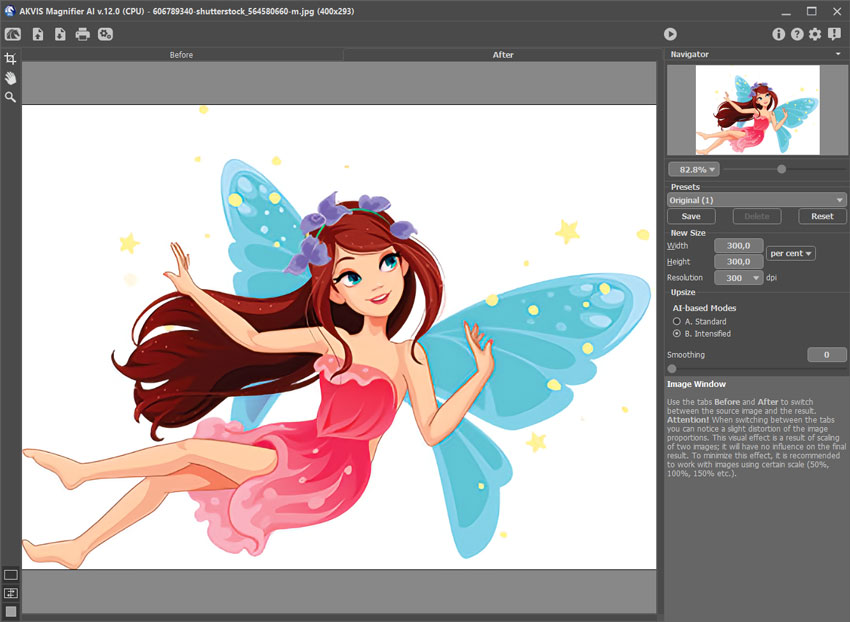Image resolution: width=850 pixels, height=622 pixels.
Task: Click the Open image icon
Action: tap(38, 34)
